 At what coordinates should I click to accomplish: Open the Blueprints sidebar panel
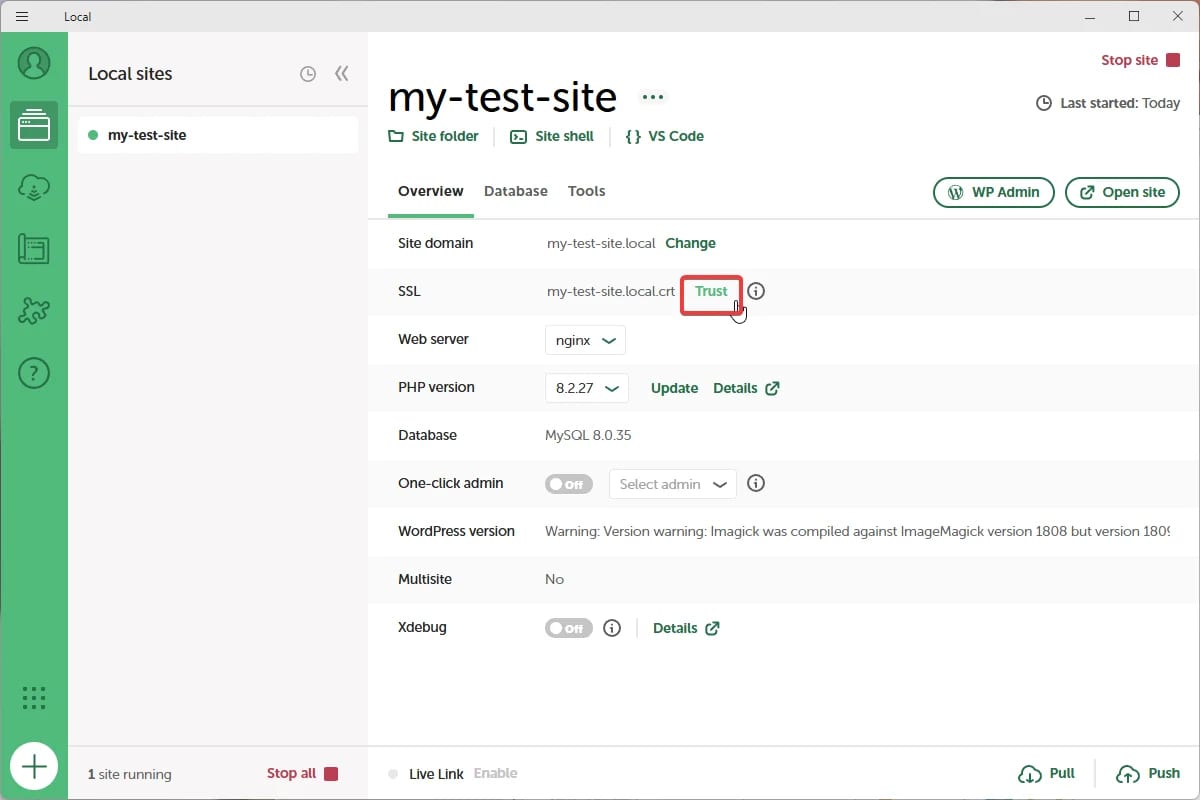[x=34, y=249]
